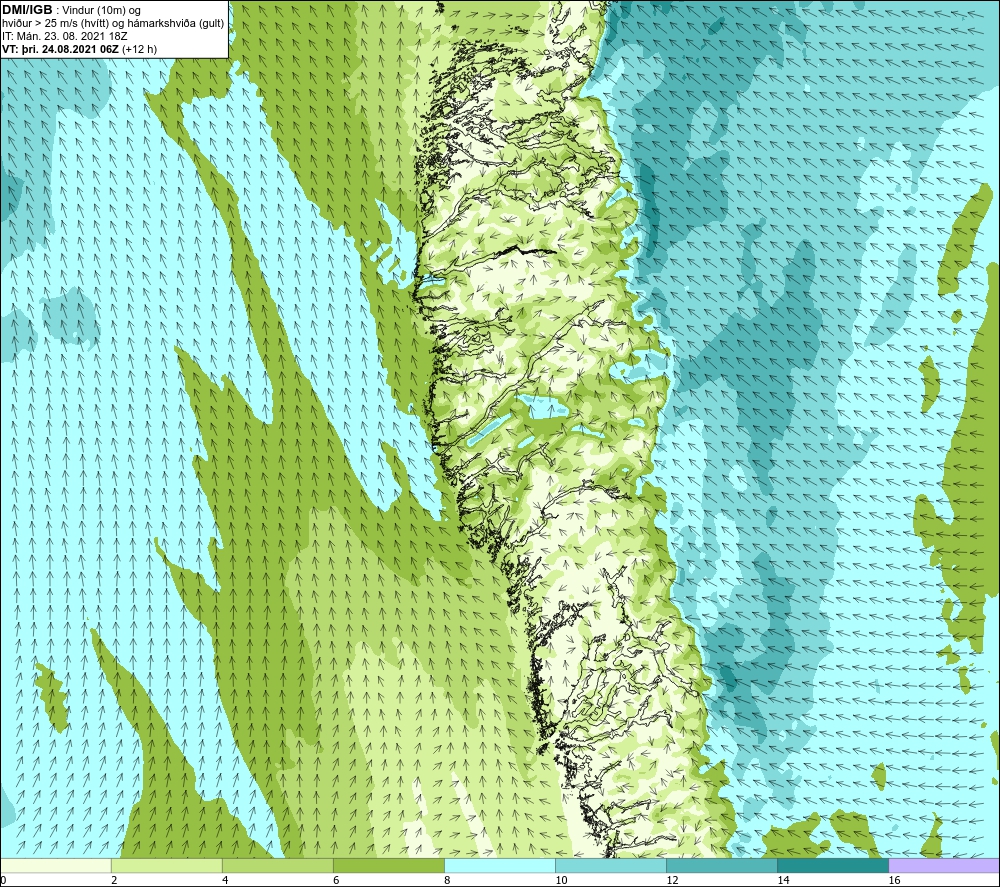Viewport: 1000px width, 887px height.
Task: Click the legend tick label '8'
Action: pos(447,881)
